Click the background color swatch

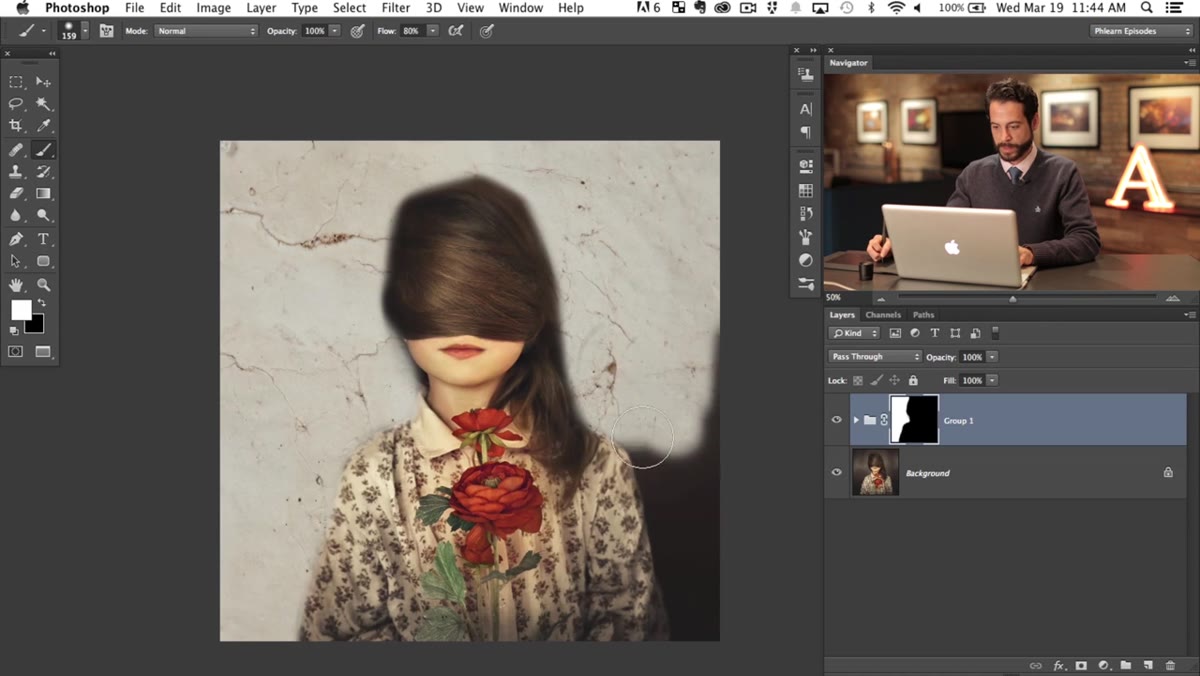[37, 325]
